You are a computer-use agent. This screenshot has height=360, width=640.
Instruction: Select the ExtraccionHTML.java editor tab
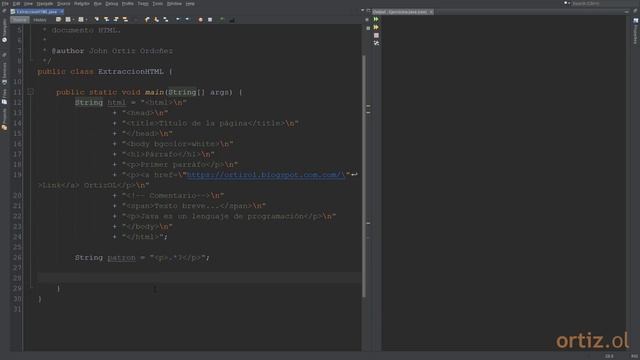tap(36, 12)
